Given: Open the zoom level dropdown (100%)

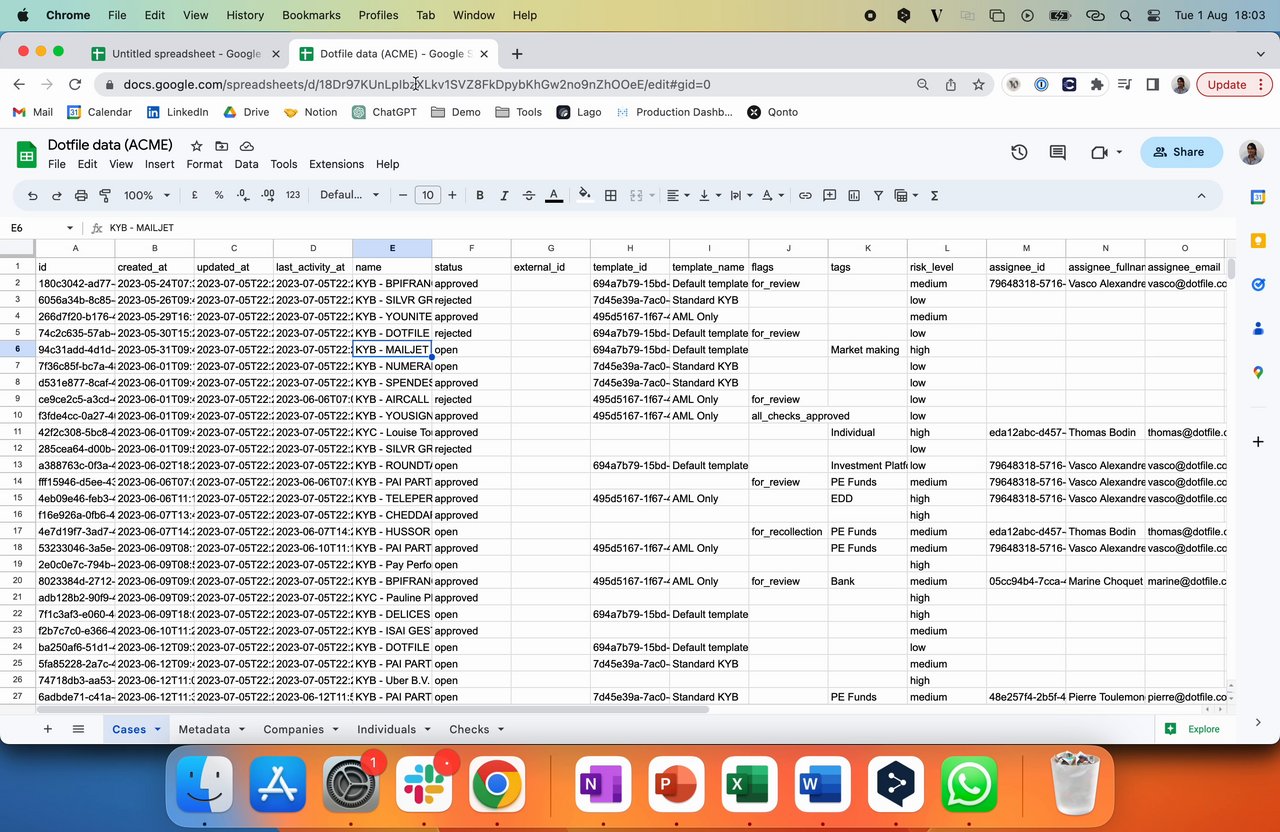Looking at the screenshot, I should 147,196.
